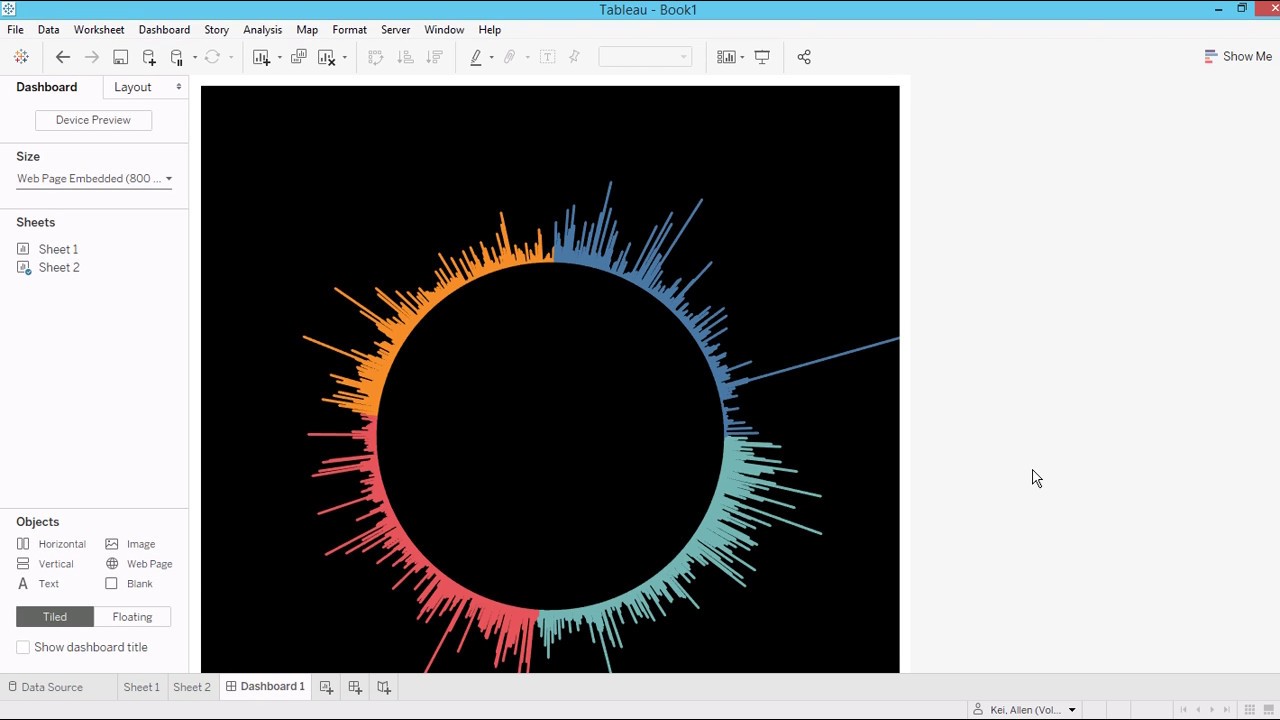Screen dimensions: 1280x720
Task: Switch to the Dashboard pane tab
Action: tap(46, 87)
